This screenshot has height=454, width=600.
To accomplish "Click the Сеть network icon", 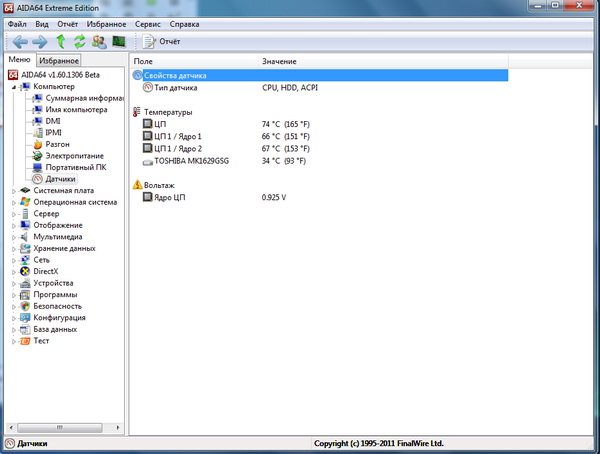I will click(25, 260).
